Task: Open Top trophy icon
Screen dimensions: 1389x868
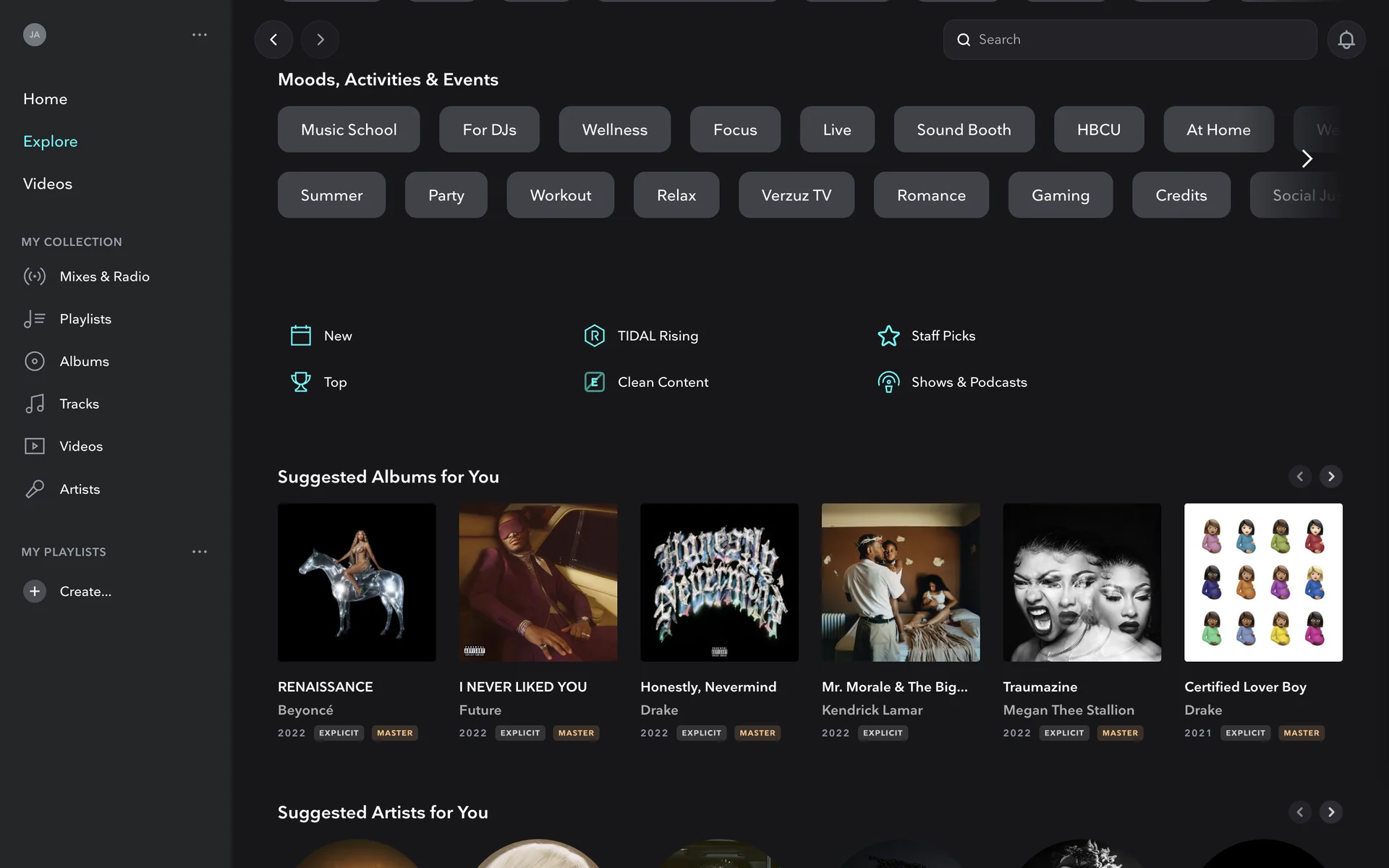Action: 300,382
